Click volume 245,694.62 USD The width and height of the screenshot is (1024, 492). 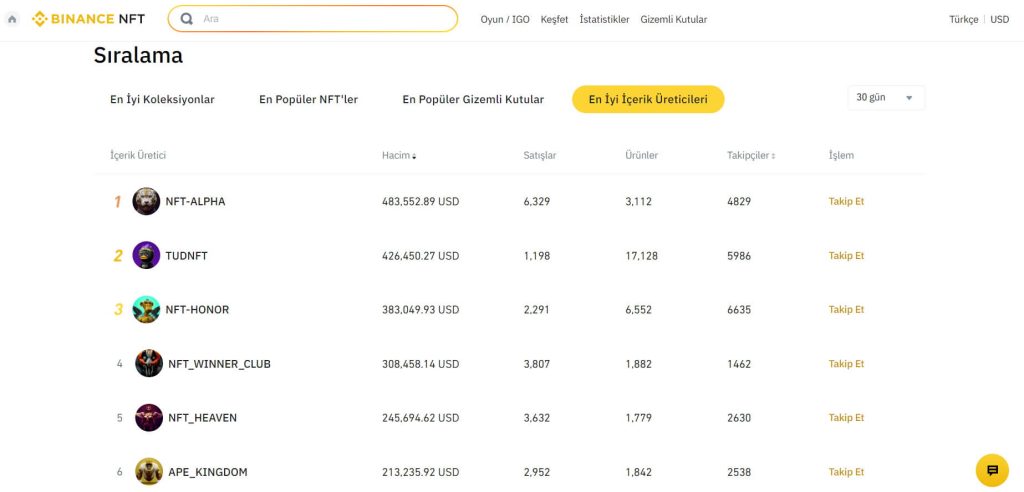coord(421,418)
